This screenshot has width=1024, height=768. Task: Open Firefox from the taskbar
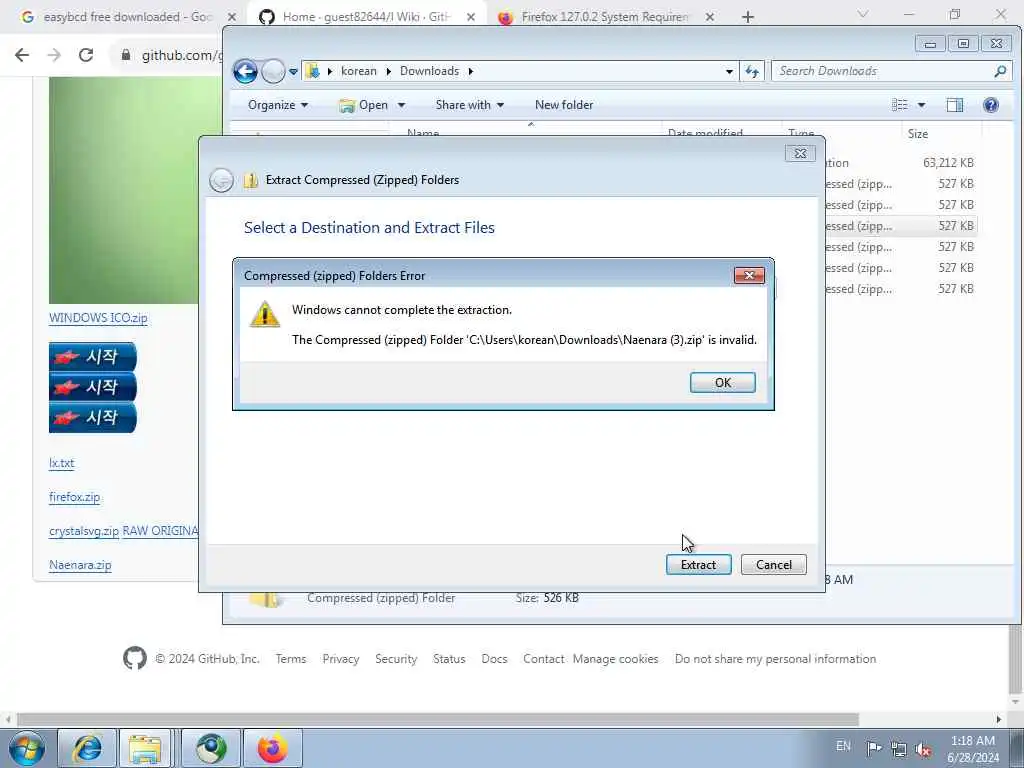coord(272,748)
